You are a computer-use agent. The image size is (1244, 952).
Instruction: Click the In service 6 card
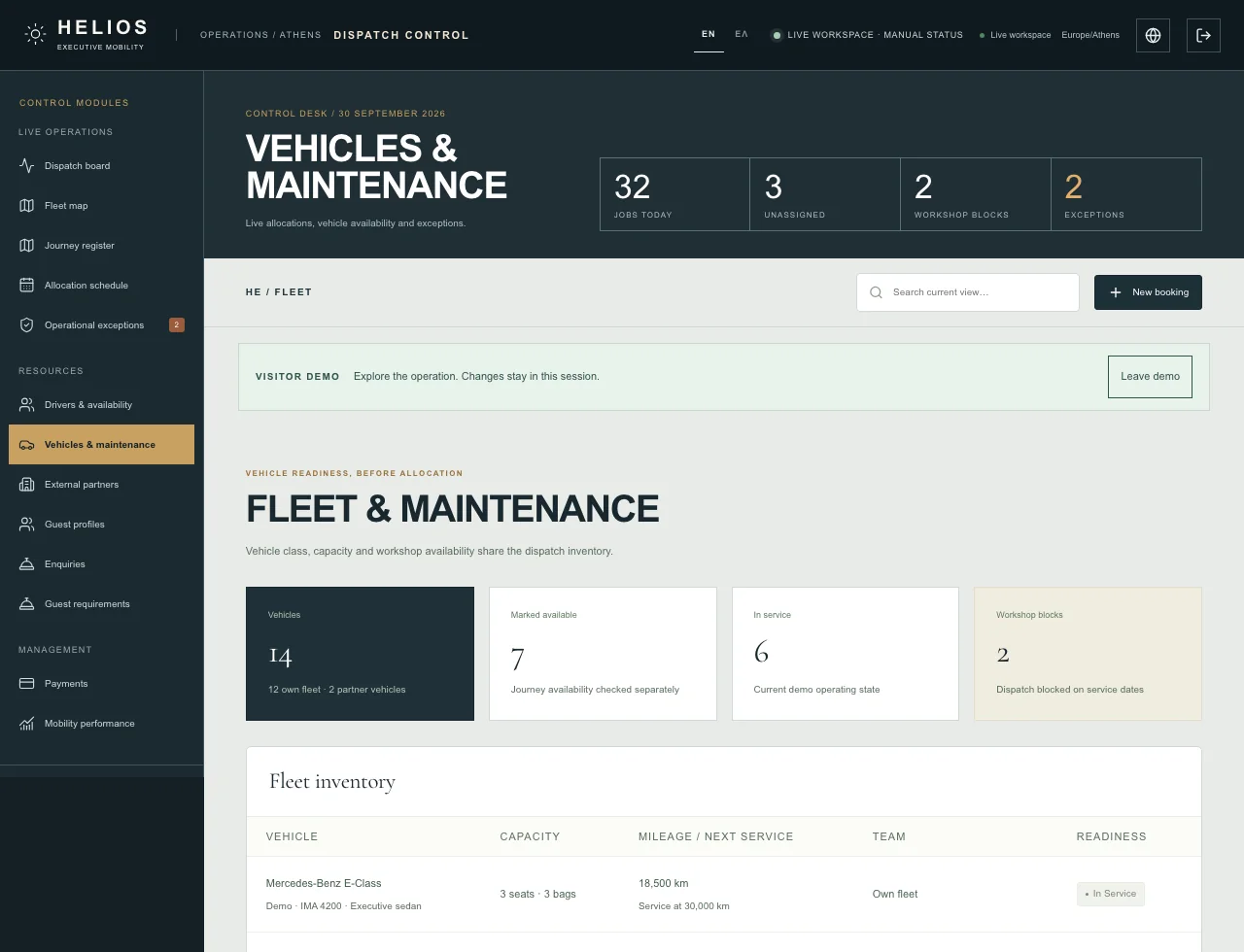(846, 654)
